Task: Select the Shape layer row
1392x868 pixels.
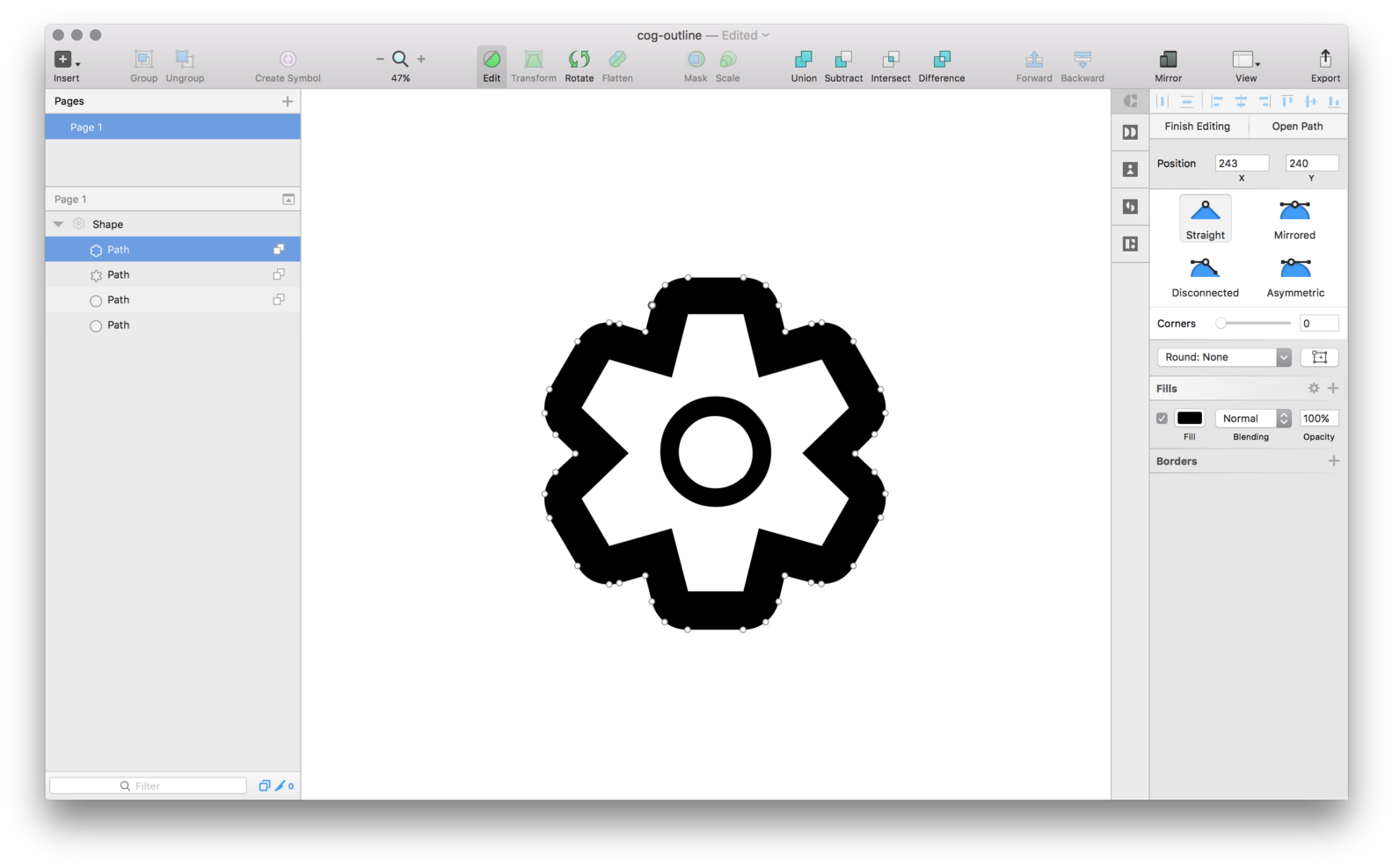Action: pos(172,224)
